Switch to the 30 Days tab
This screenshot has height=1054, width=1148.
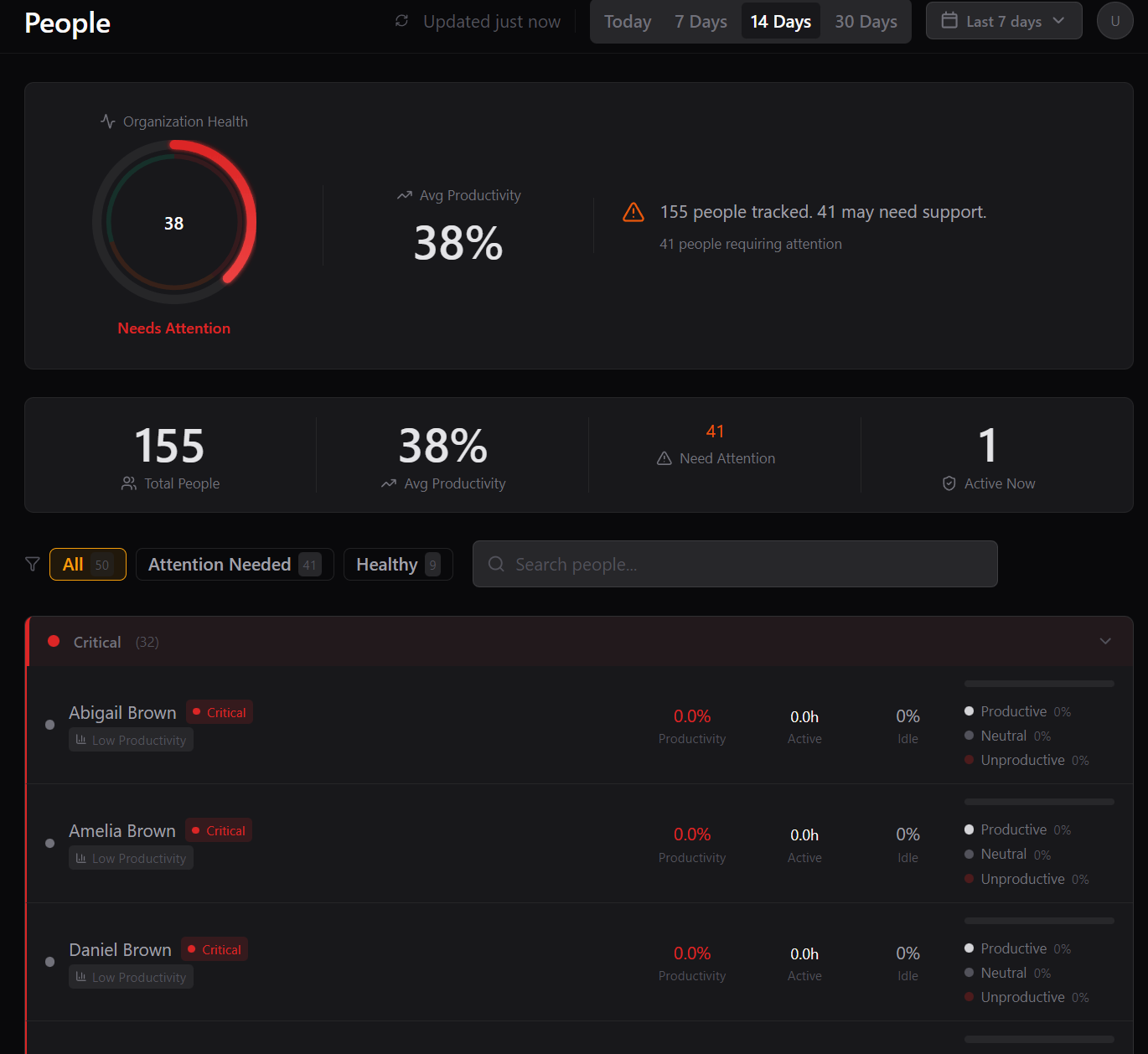click(x=866, y=22)
